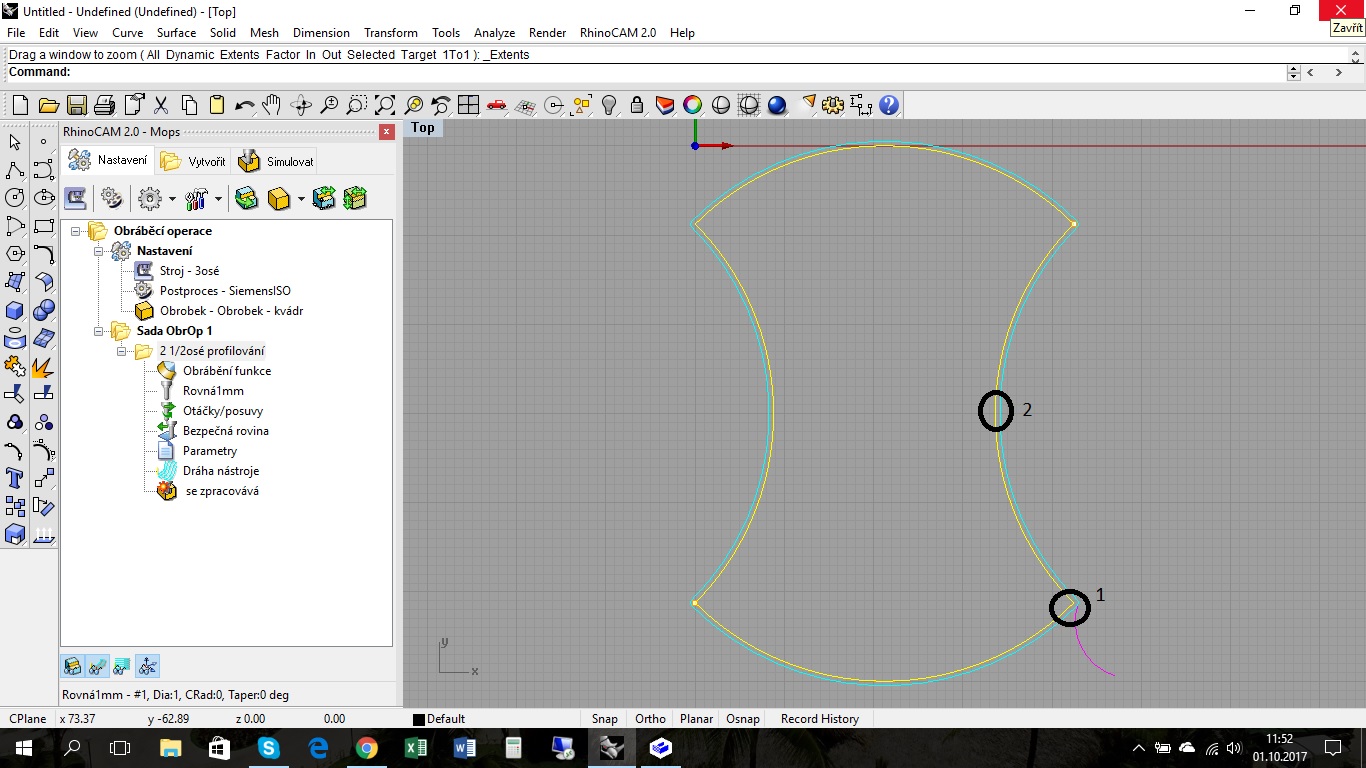Toggle the Snap status bar option

pyautogui.click(x=604, y=719)
